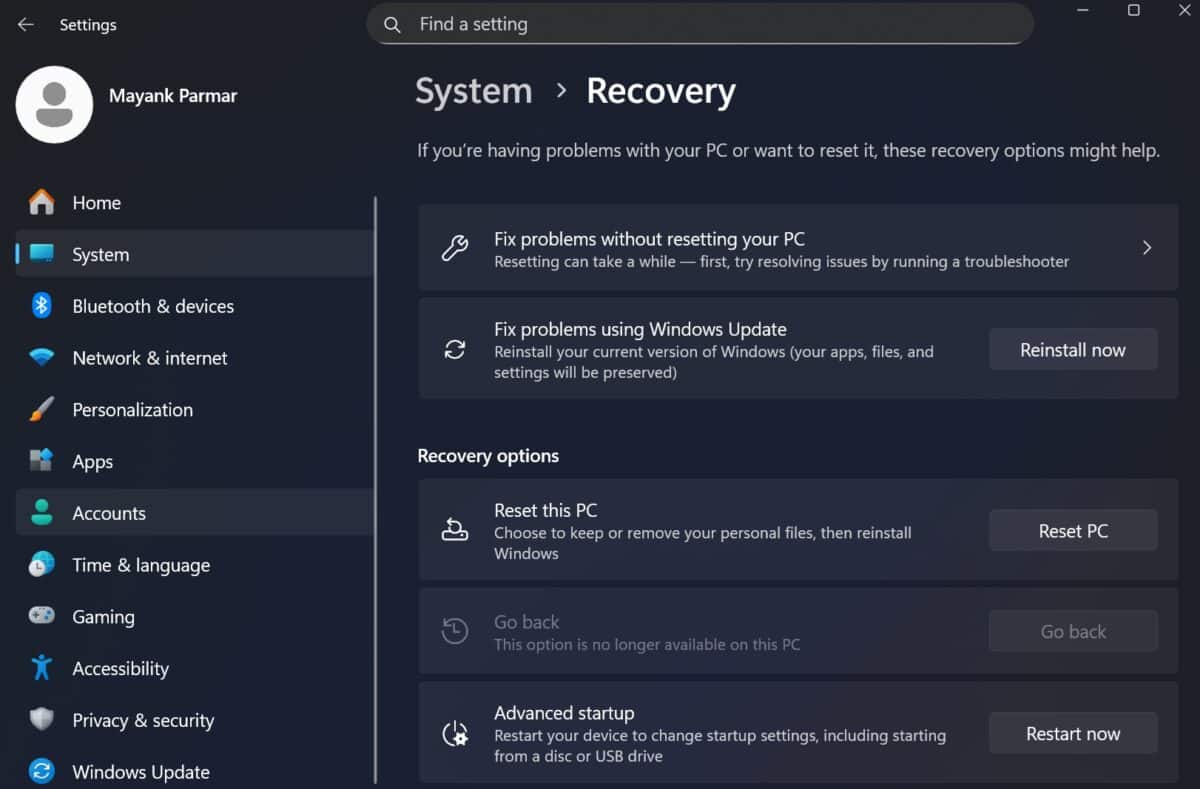The width and height of the screenshot is (1200, 789).
Task: Click the Personalization paintbrush icon
Action: [41, 410]
